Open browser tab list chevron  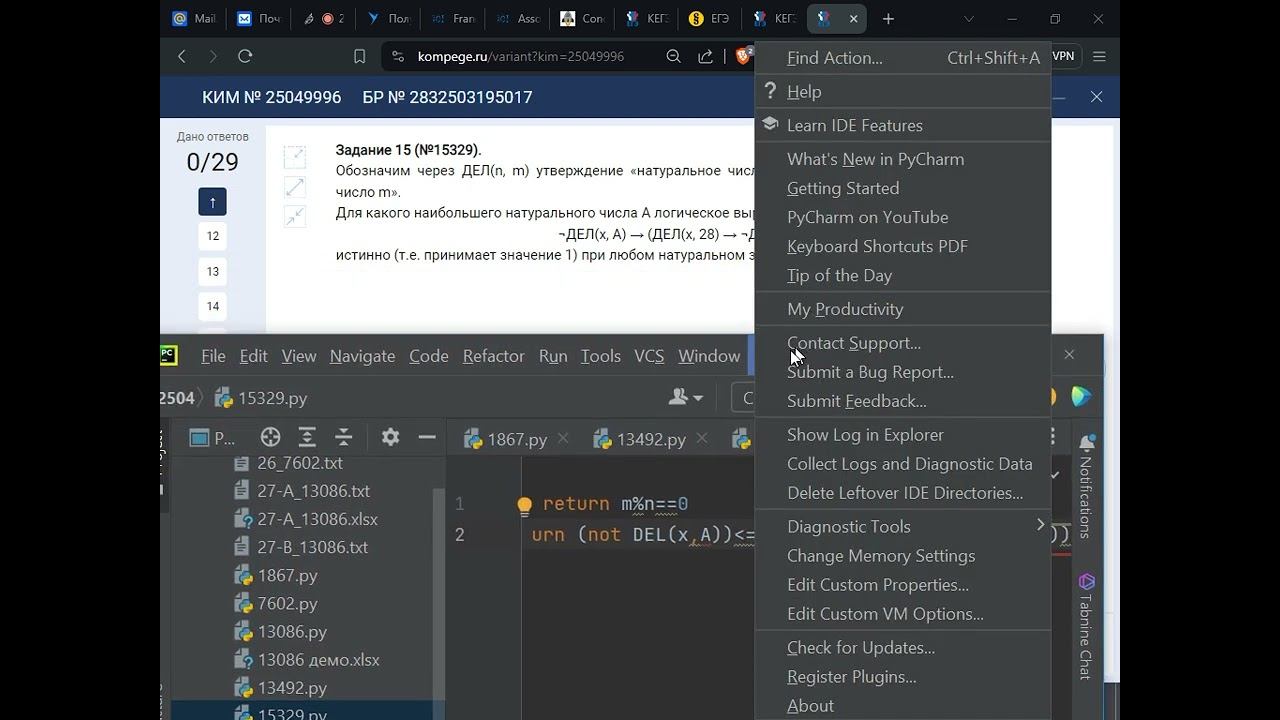pyautogui.click(x=968, y=18)
